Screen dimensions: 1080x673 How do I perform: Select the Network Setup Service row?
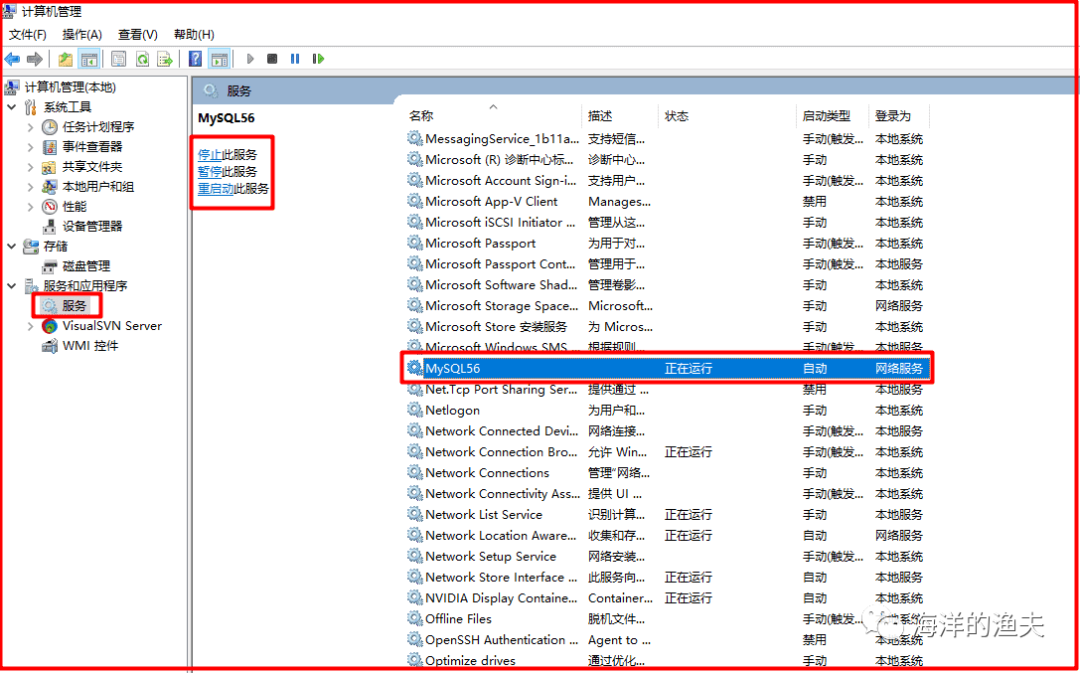pos(667,557)
